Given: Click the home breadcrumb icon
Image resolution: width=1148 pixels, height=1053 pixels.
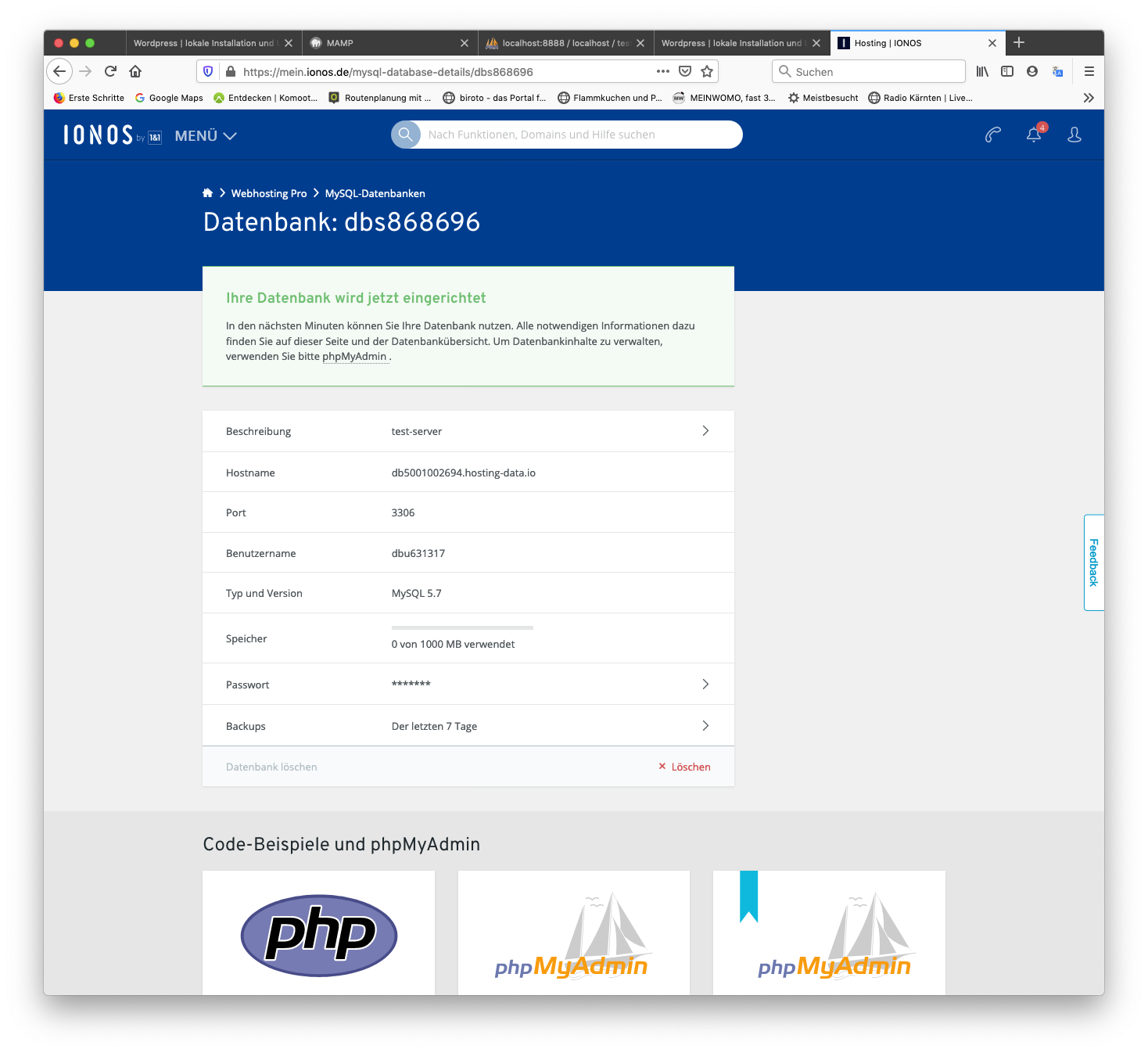Looking at the screenshot, I should tap(207, 193).
